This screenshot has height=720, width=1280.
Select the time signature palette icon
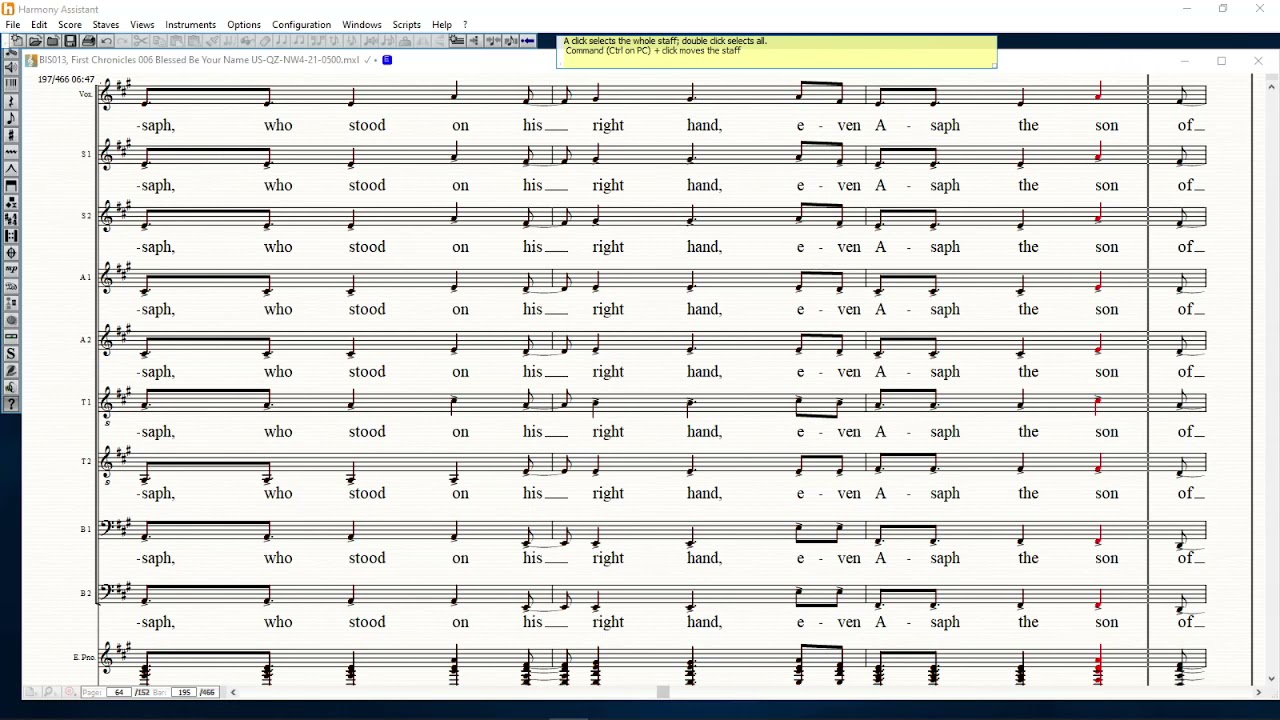(x=11, y=219)
